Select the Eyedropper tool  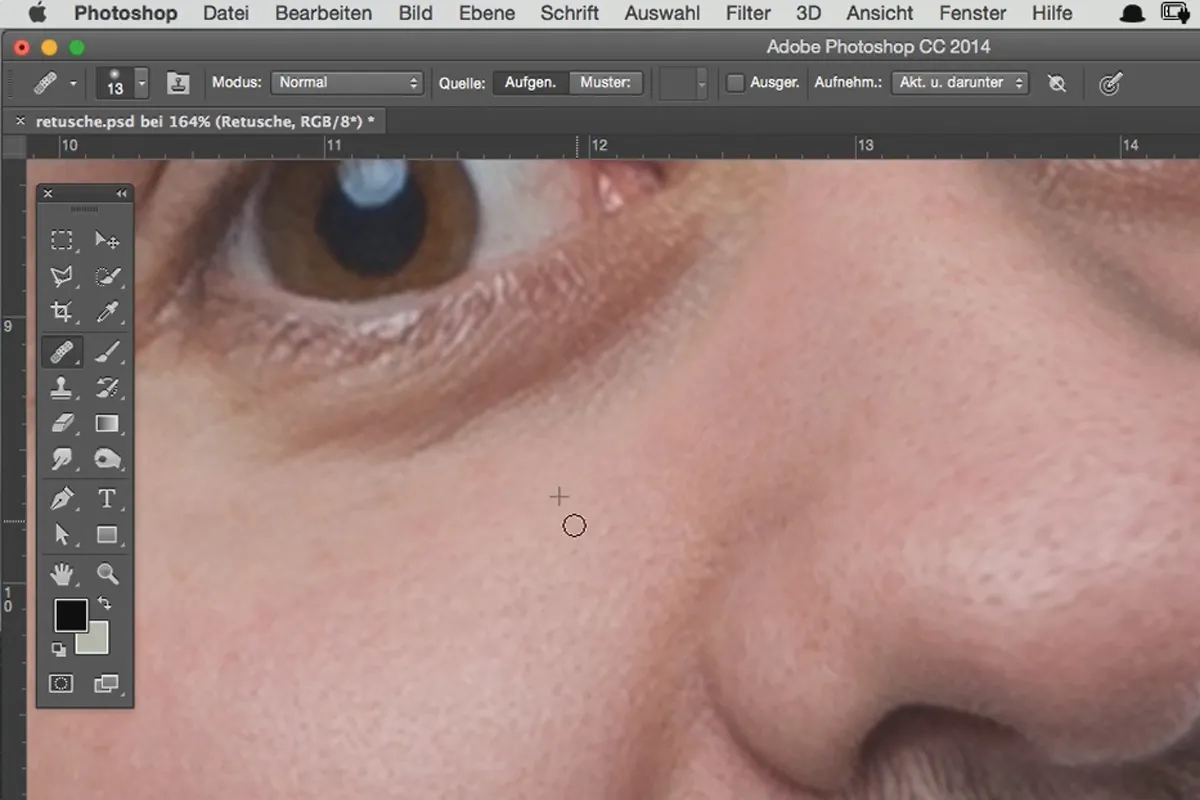coord(107,313)
